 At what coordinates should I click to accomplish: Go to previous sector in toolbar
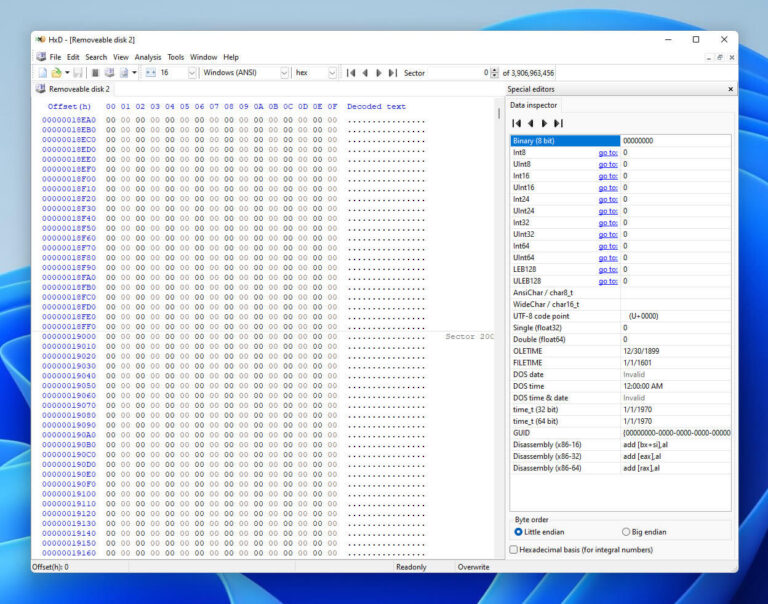(365, 73)
